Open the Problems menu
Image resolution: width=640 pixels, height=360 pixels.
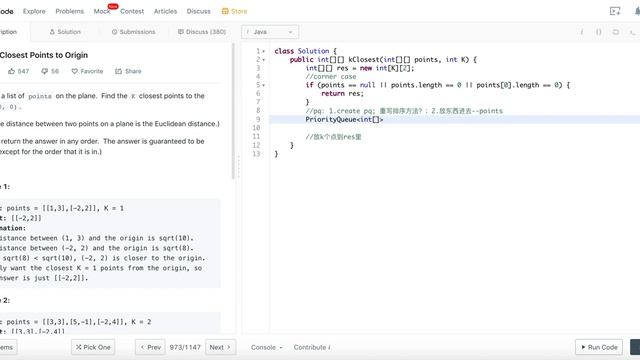(69, 11)
